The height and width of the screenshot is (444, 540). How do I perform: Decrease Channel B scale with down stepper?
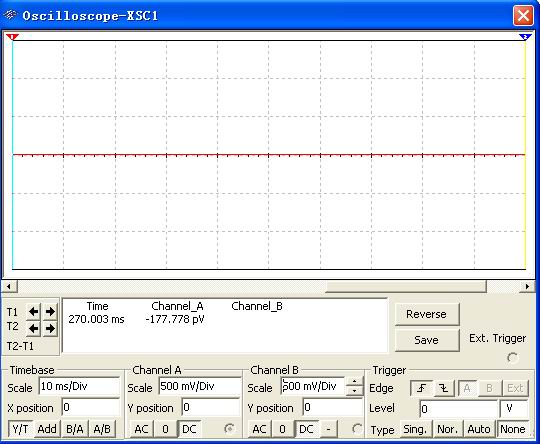coord(354,391)
